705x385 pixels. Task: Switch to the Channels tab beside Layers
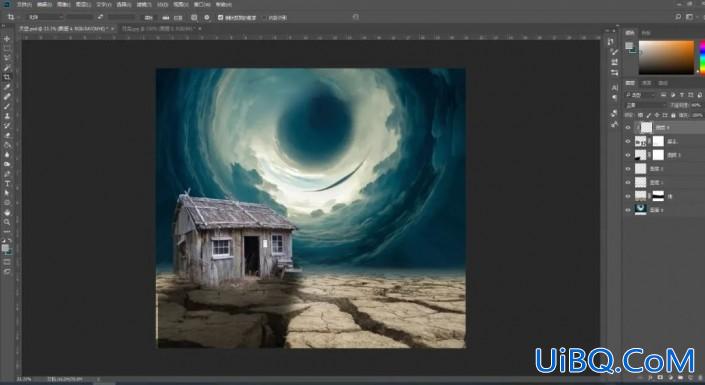[646, 83]
